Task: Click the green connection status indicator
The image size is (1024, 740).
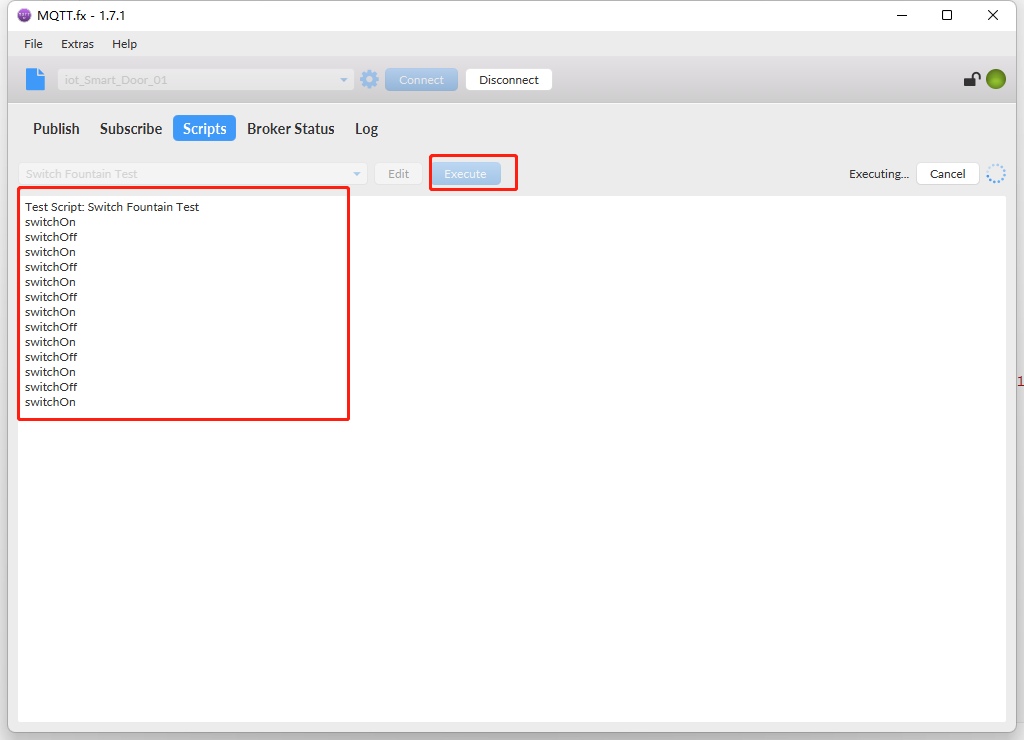Action: pos(996,79)
